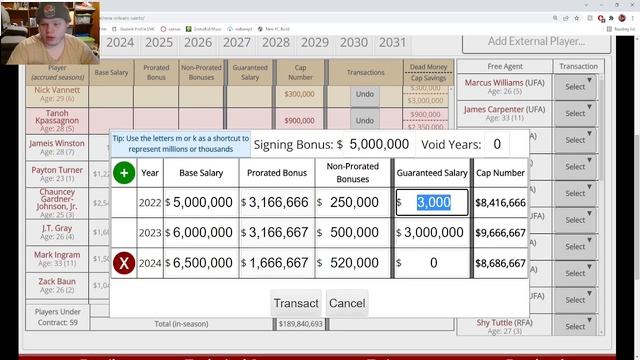Add a contract year with the green plus icon
The width and height of the screenshot is (640, 360).
point(124,173)
